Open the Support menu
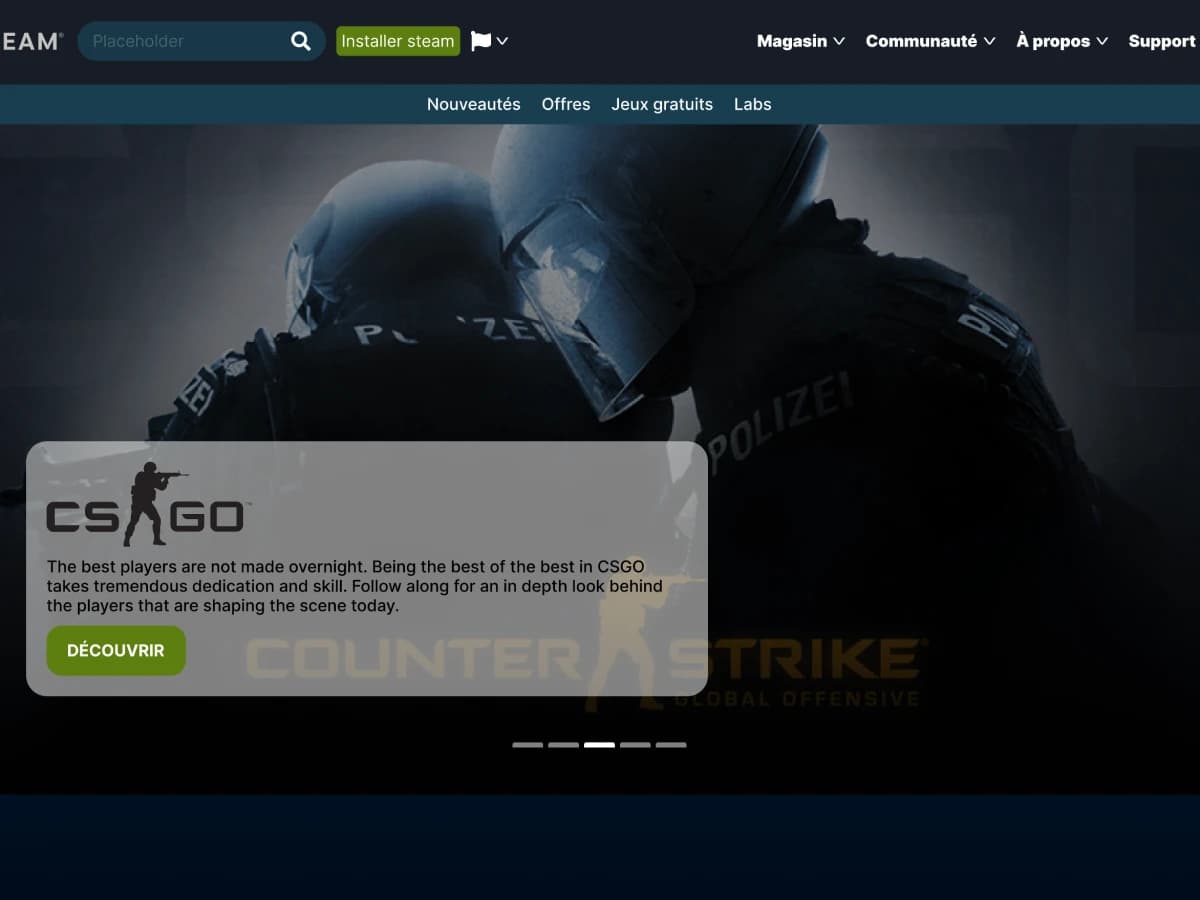The width and height of the screenshot is (1200, 900). (x=1164, y=41)
